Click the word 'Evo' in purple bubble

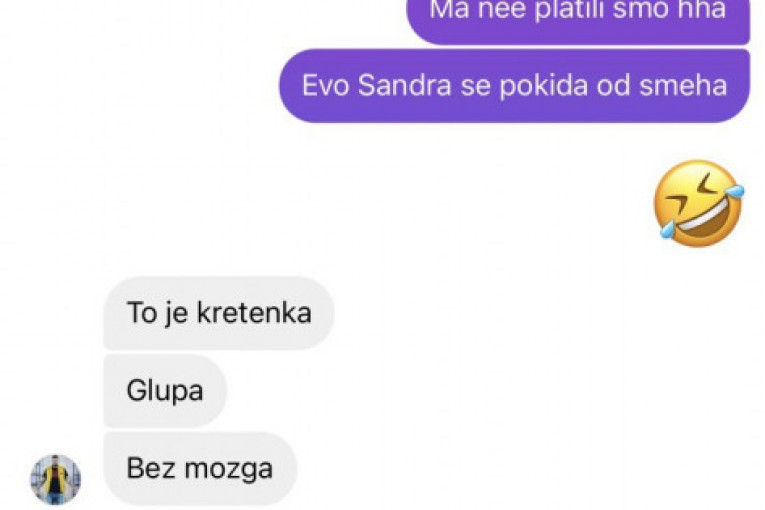tap(325, 85)
